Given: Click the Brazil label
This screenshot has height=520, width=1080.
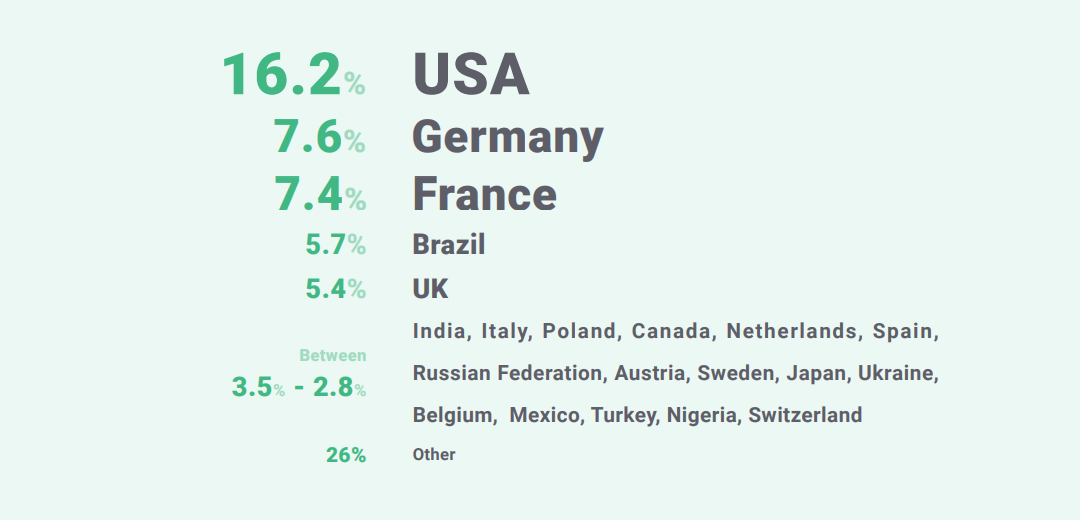Looking at the screenshot, I should coord(449,245).
